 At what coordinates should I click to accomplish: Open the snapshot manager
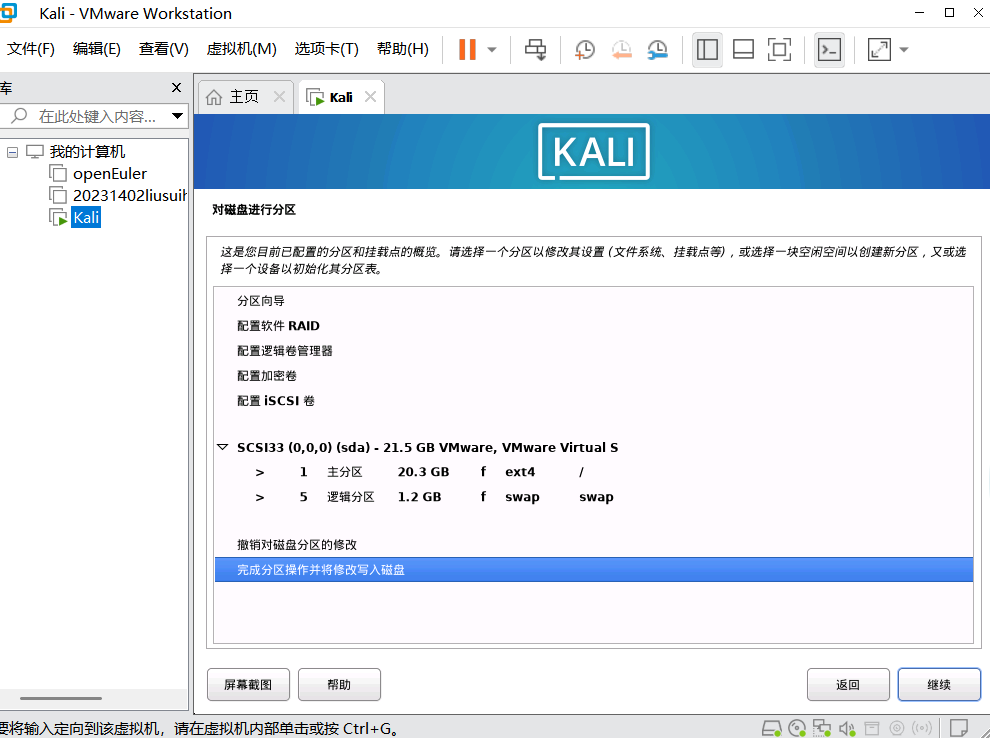[657, 49]
